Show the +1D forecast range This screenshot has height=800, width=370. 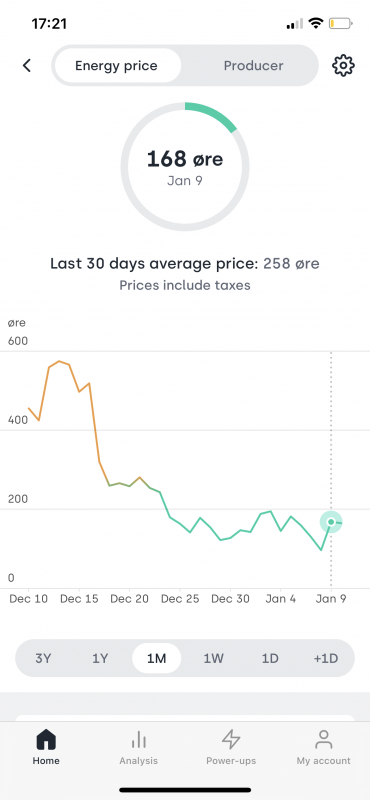click(x=326, y=658)
